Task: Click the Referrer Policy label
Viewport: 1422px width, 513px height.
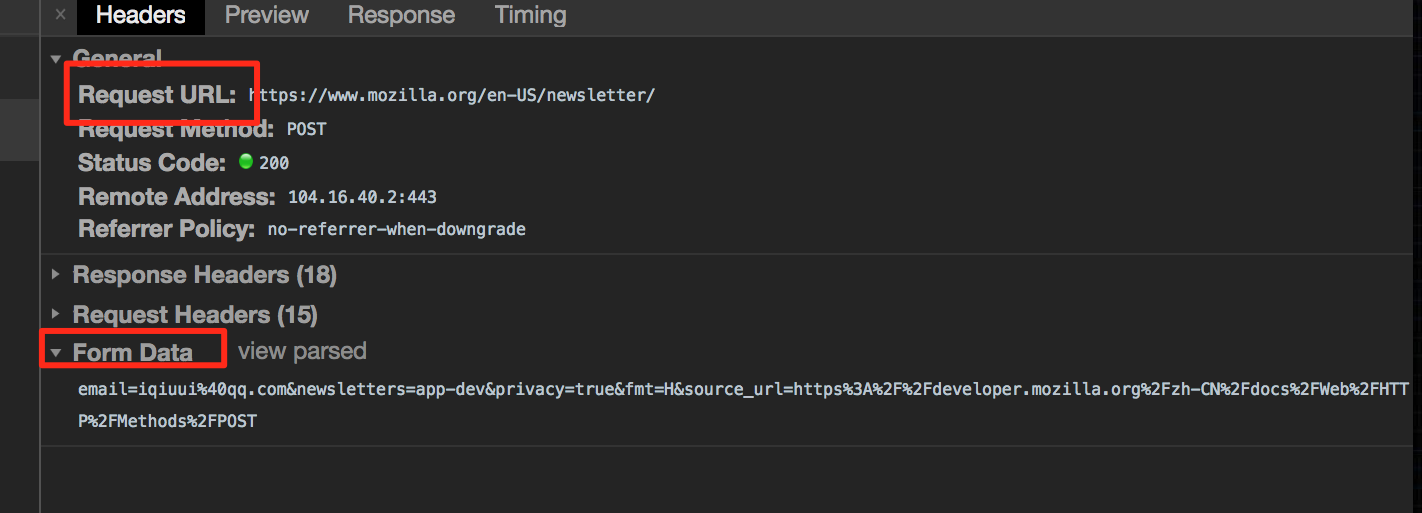Action: [x=167, y=230]
